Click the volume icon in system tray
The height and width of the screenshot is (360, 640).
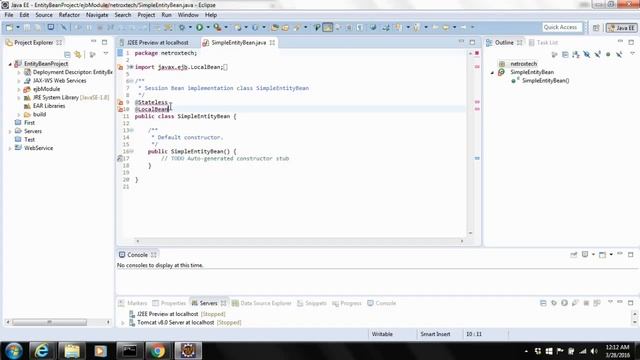point(594,351)
